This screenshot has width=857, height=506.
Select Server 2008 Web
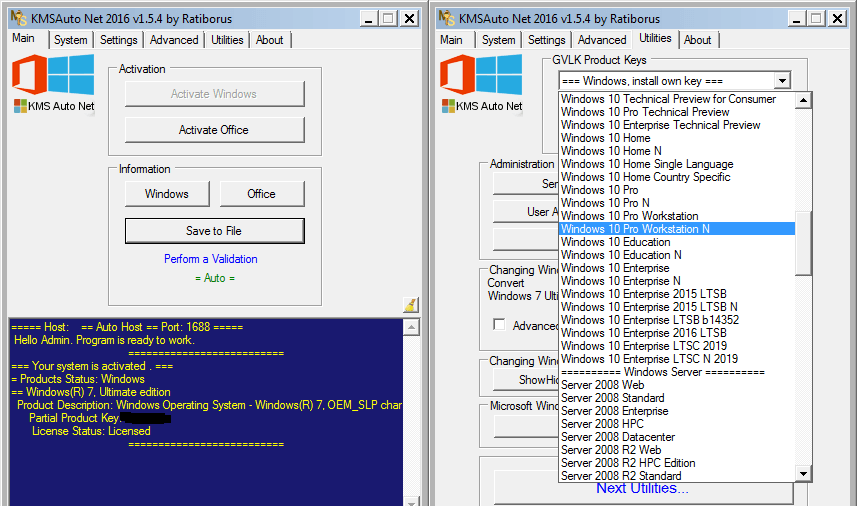tap(677, 385)
